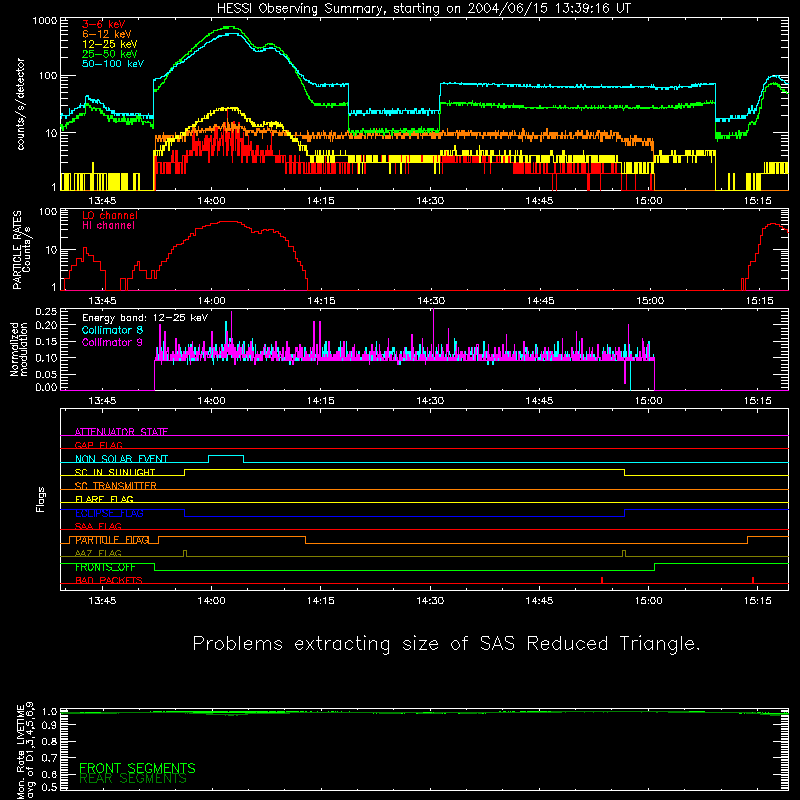800x800 pixels.
Task: Click the LO channel legend label
Action: coord(110,215)
